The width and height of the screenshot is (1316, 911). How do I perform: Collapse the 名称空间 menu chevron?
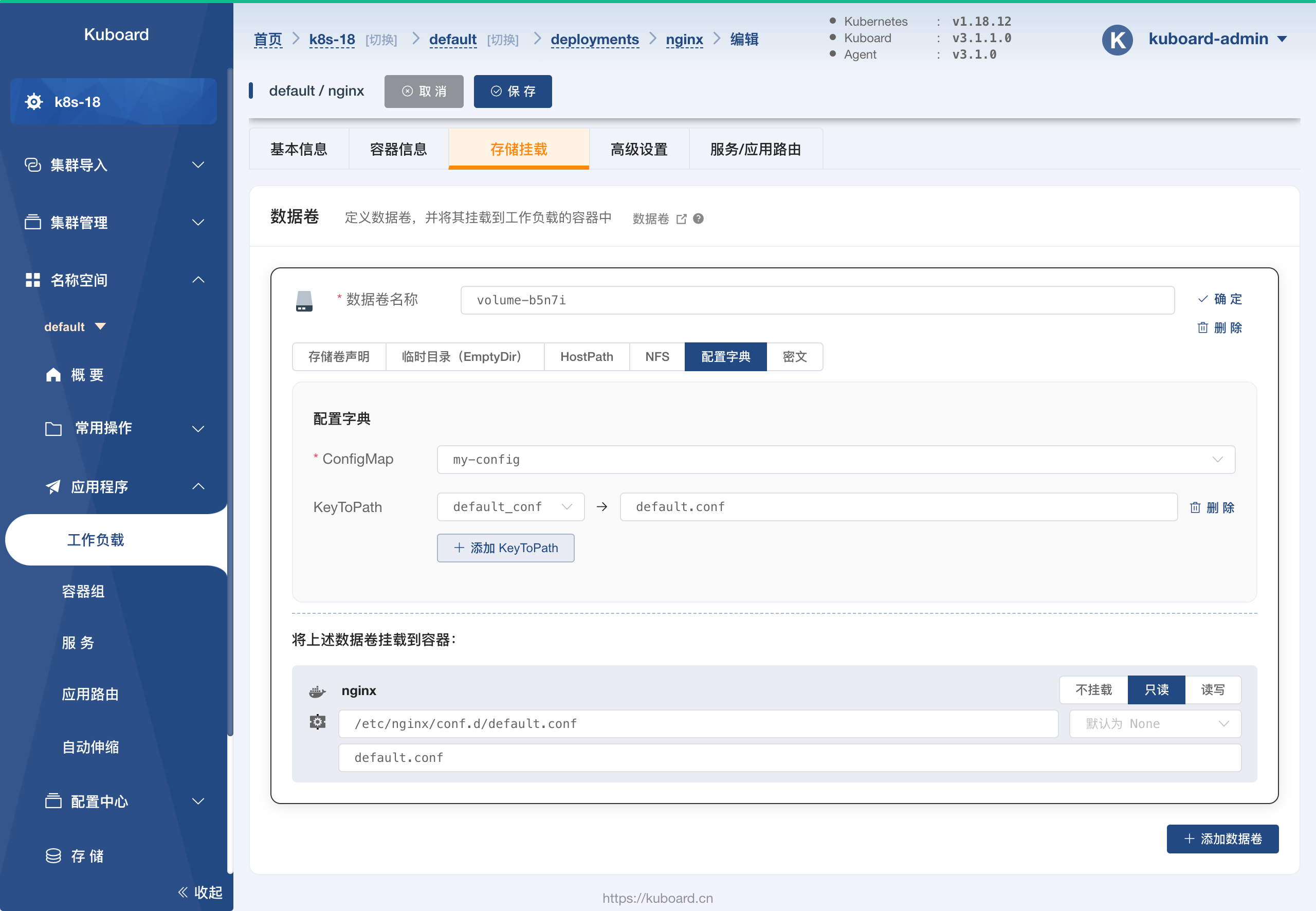[198, 280]
